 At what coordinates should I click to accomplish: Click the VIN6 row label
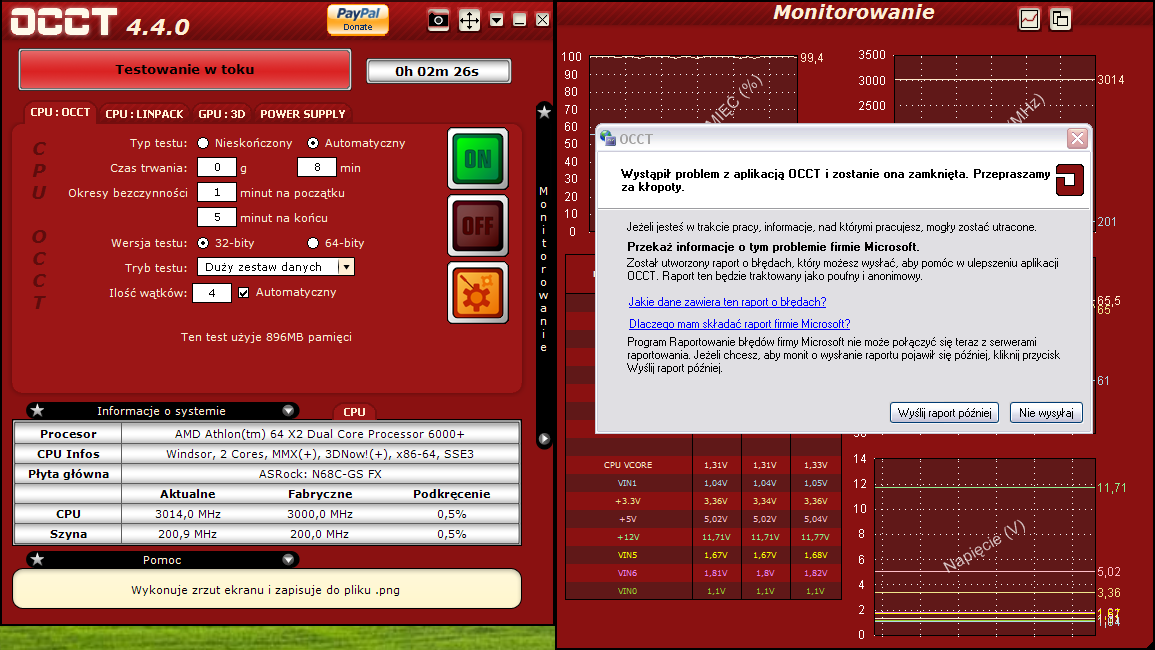tap(628, 573)
